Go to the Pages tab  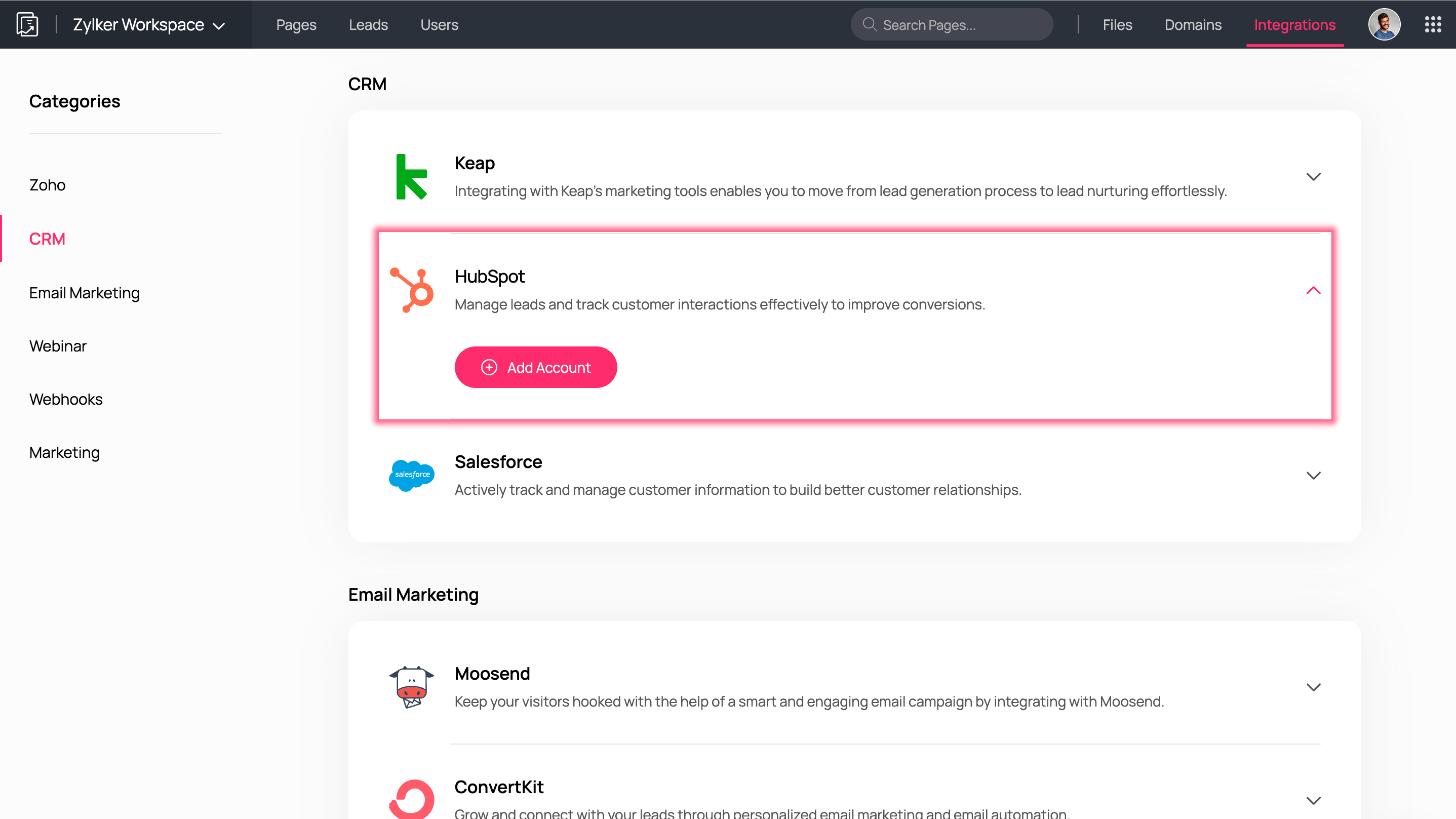pos(296,25)
